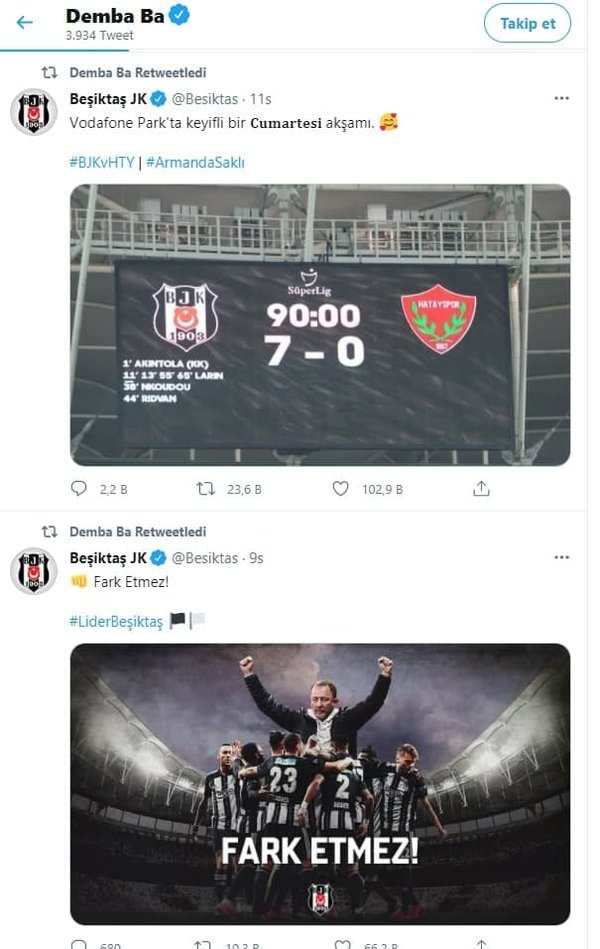The height and width of the screenshot is (949, 600).
Task: Click the Takip et follow button
Action: pyautogui.click(x=527, y=23)
